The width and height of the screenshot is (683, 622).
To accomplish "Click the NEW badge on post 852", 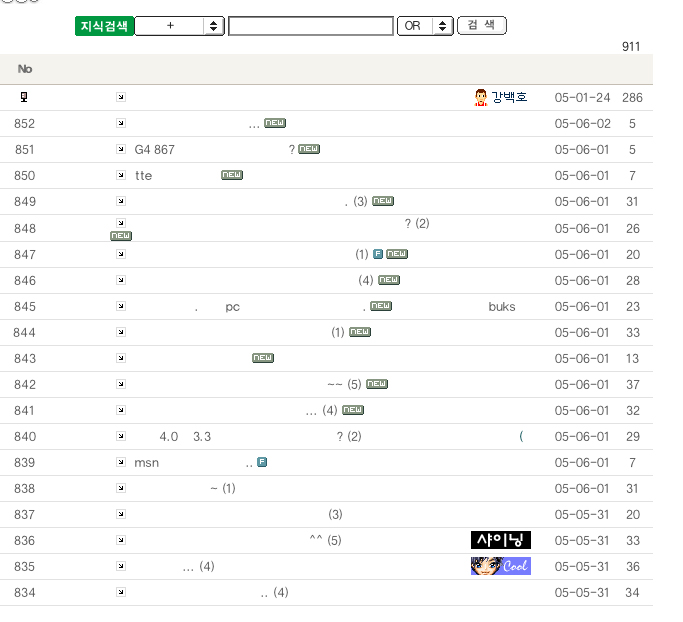I will (275, 123).
